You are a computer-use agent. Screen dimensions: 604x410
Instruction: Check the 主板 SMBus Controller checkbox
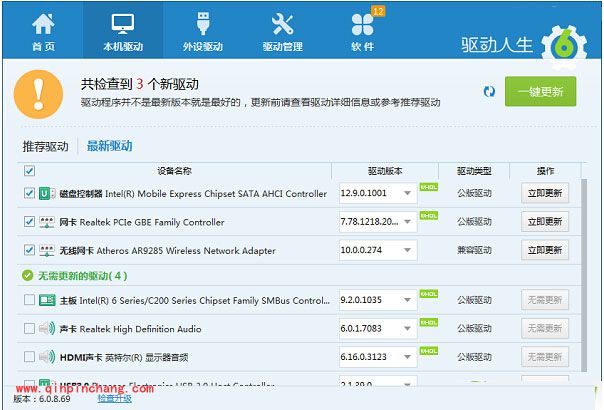(x=29, y=300)
